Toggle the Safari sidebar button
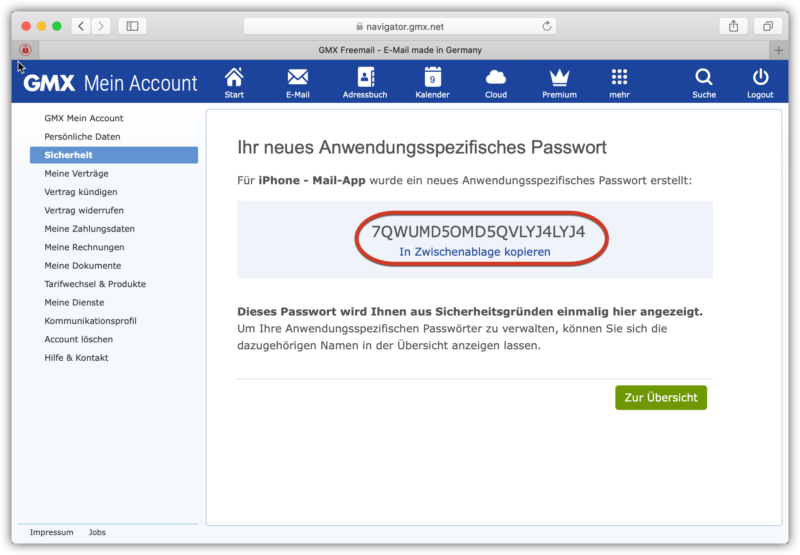Screen dimensions: 800x555 132,26
